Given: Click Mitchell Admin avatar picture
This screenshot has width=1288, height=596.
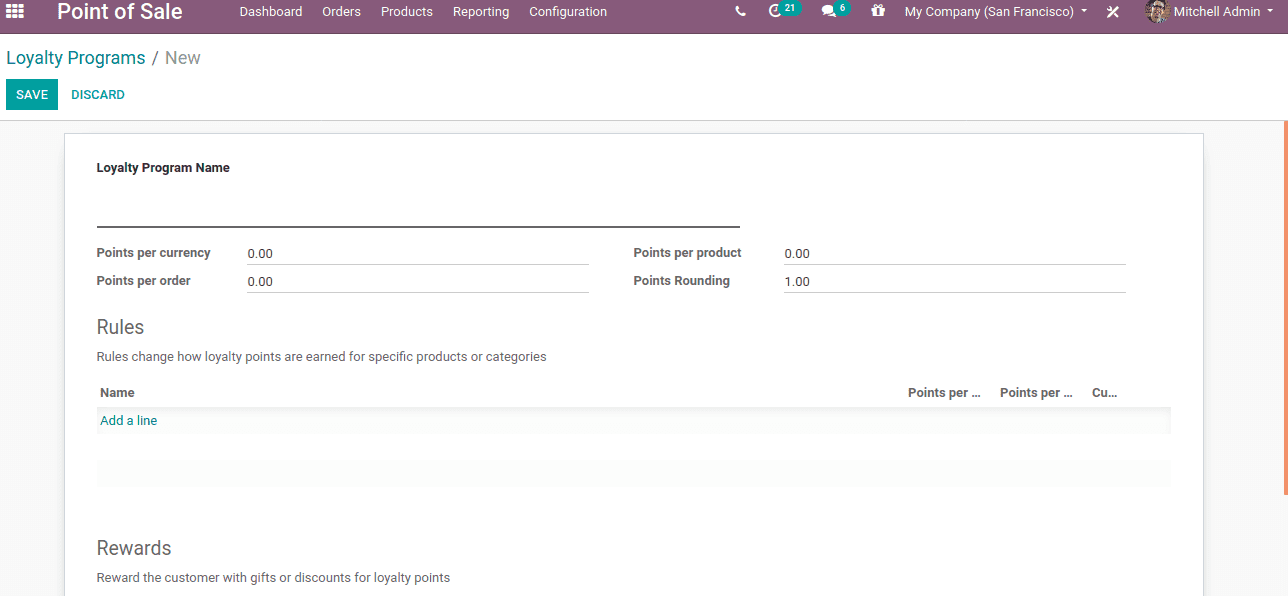Looking at the screenshot, I should (1158, 12).
